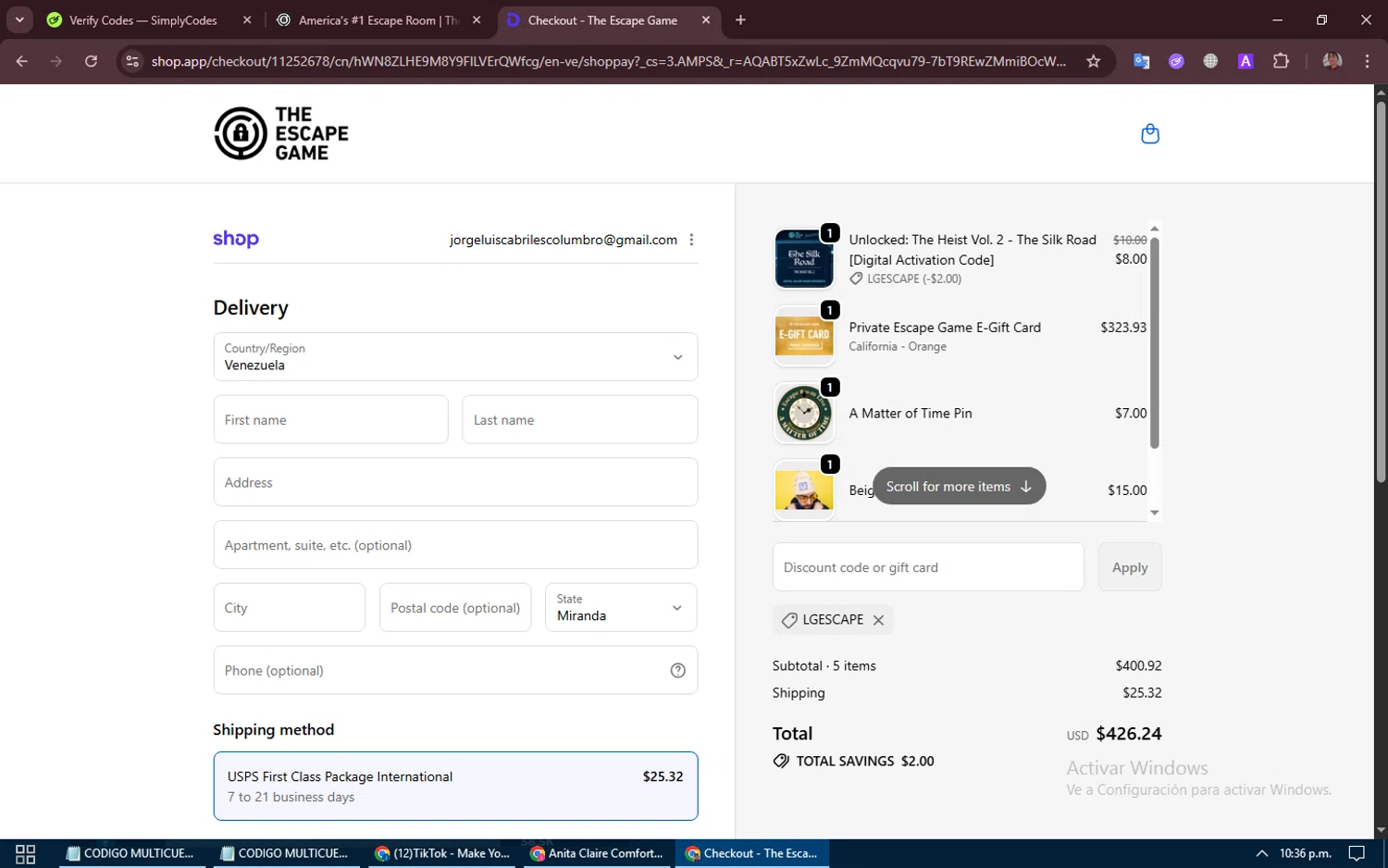This screenshot has height=868, width=1388.
Task: Click the beanie product thumbnail
Action: 803,490
